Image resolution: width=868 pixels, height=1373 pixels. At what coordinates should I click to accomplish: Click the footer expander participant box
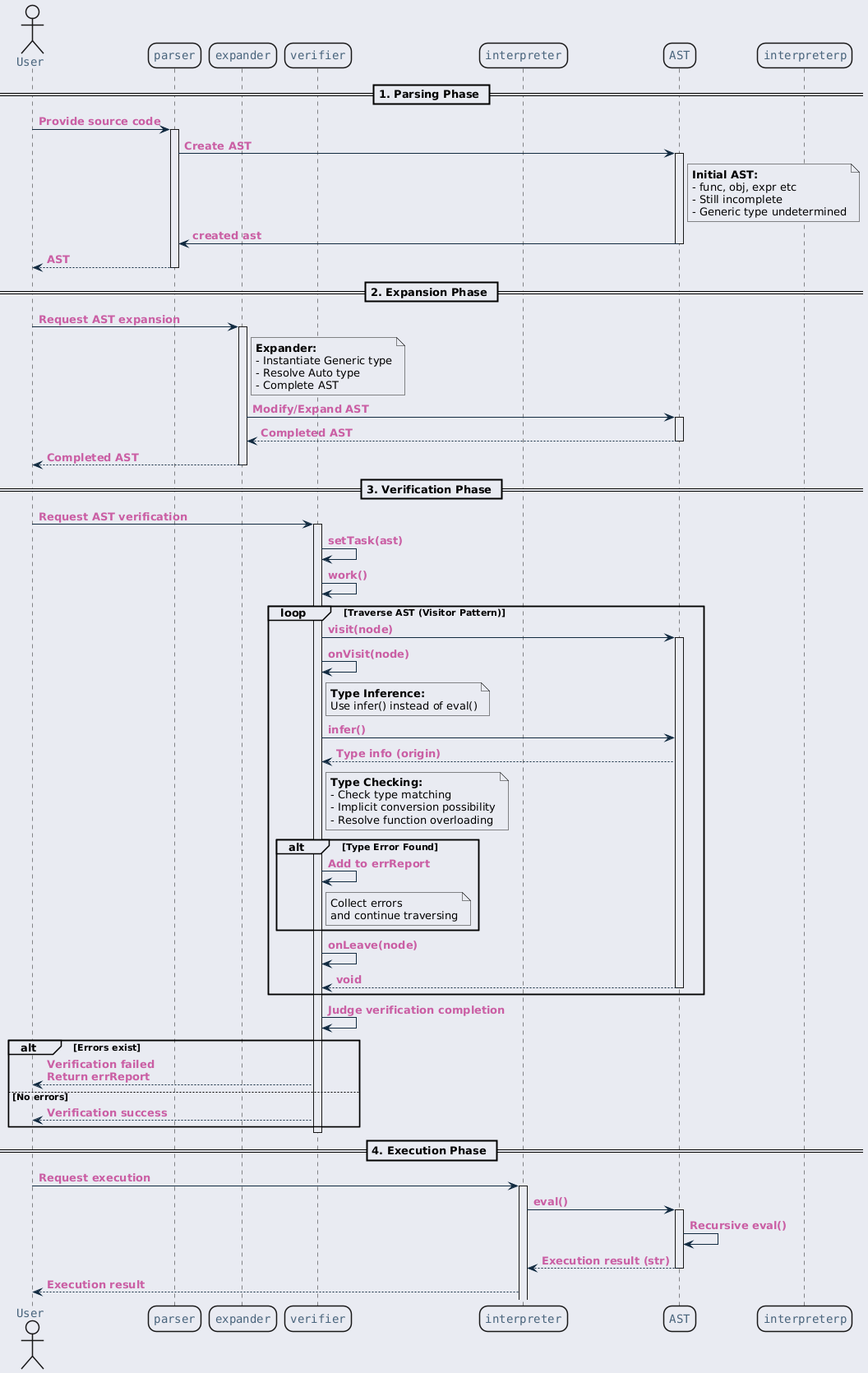pyautogui.click(x=243, y=1319)
